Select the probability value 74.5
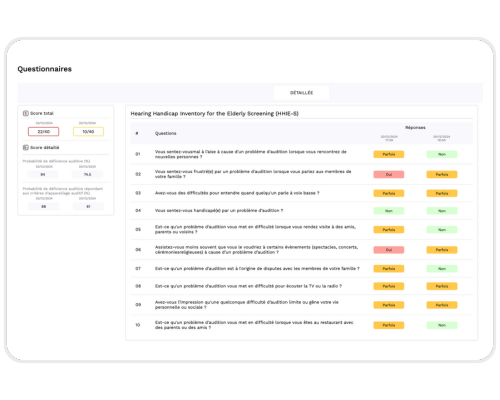This screenshot has width=500, height=400. click(87, 174)
